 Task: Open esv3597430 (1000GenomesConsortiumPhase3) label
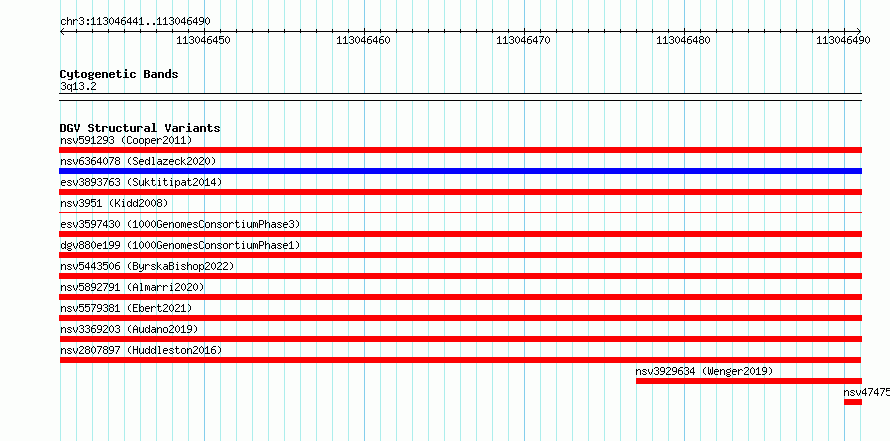coord(180,224)
